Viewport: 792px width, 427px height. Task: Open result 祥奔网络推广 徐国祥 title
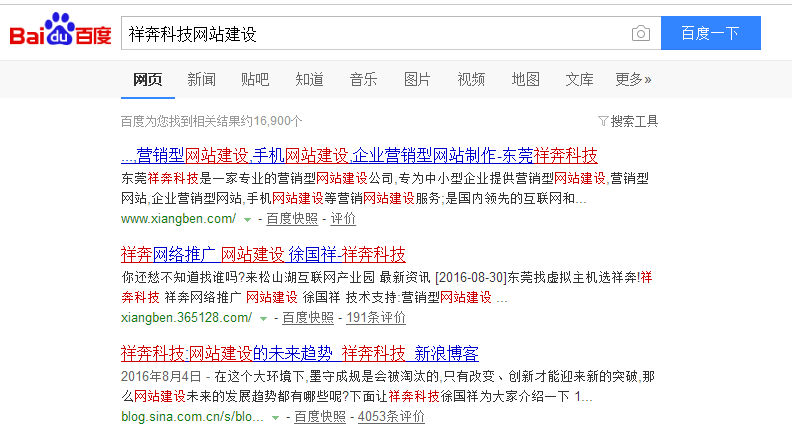[x=263, y=254]
